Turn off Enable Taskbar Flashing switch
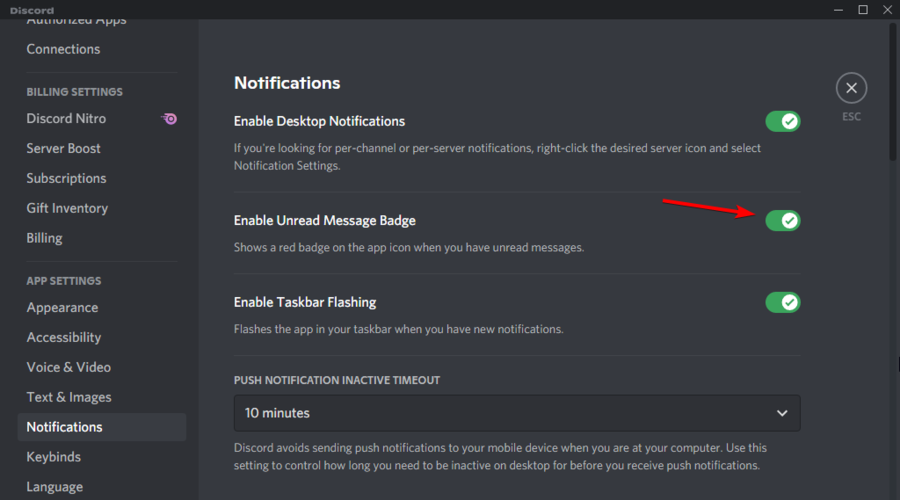Screen dimensions: 900x500 782,302
